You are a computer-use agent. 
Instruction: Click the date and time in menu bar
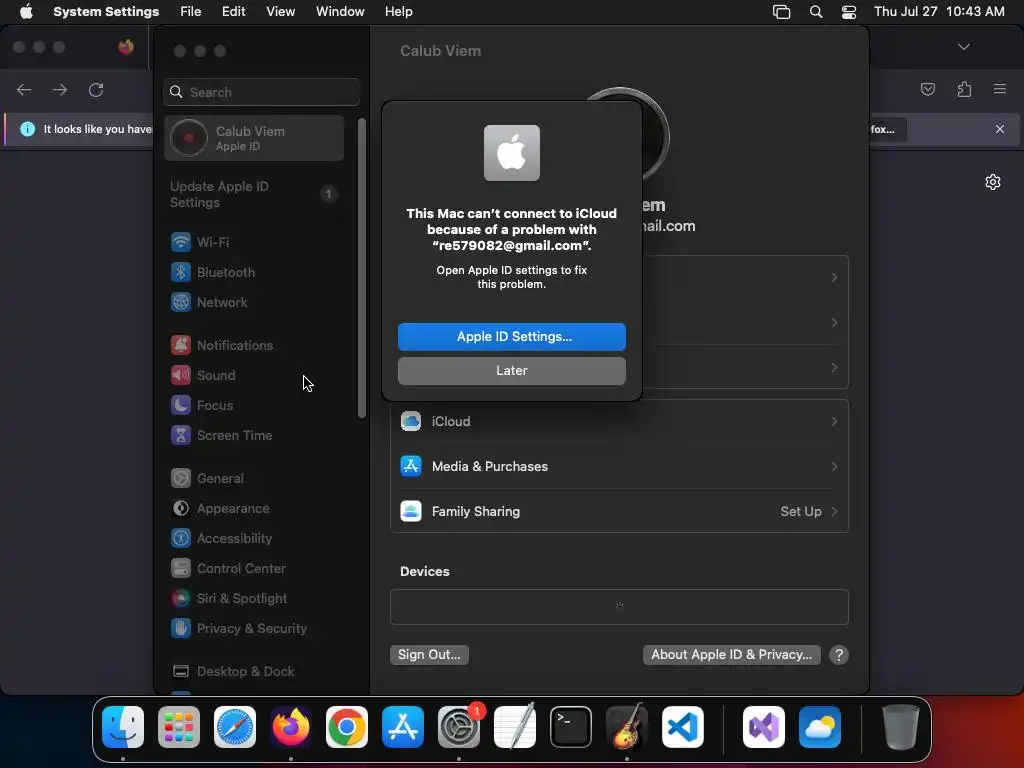pyautogui.click(x=939, y=12)
